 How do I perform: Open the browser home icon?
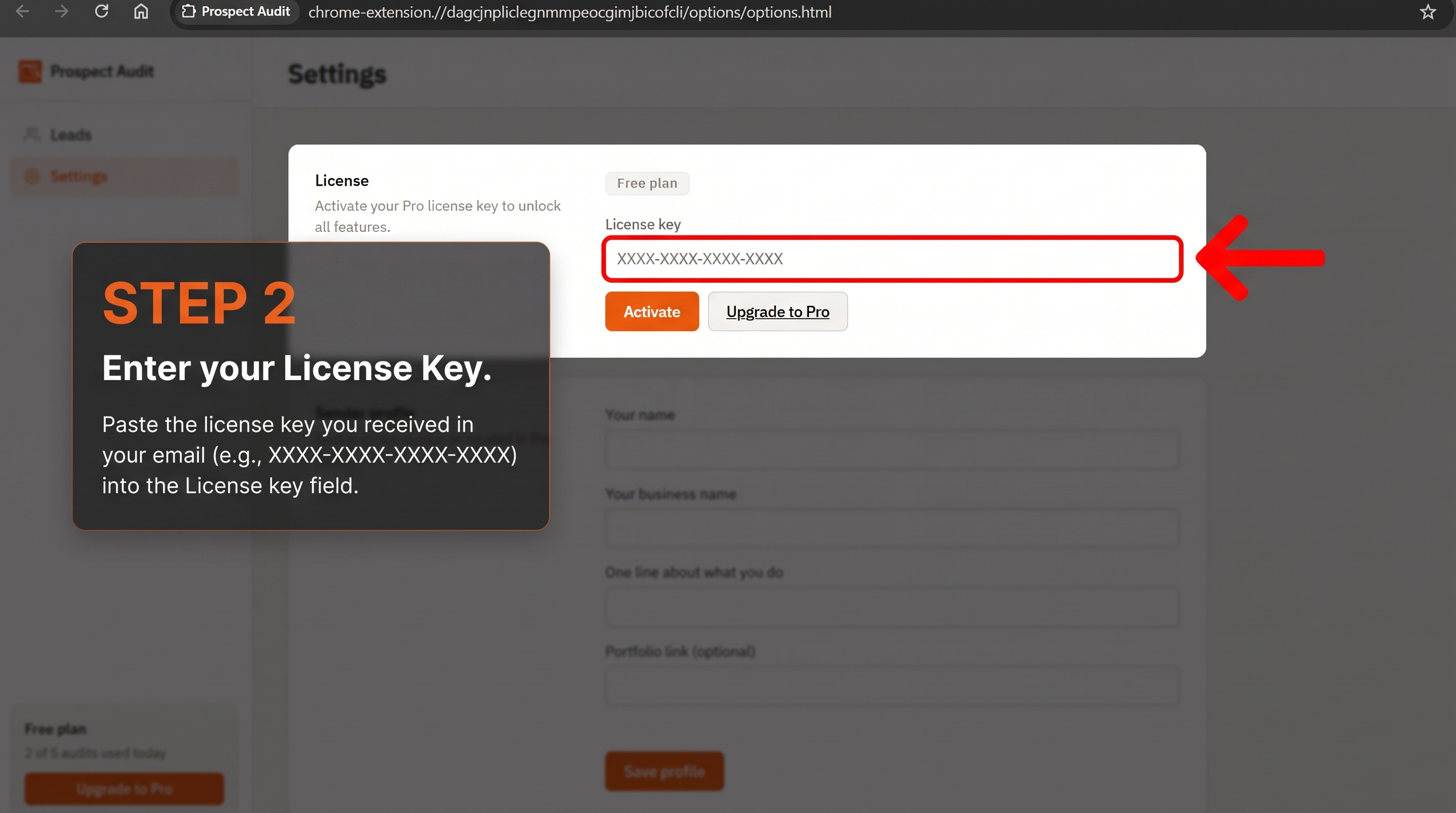[x=141, y=11]
